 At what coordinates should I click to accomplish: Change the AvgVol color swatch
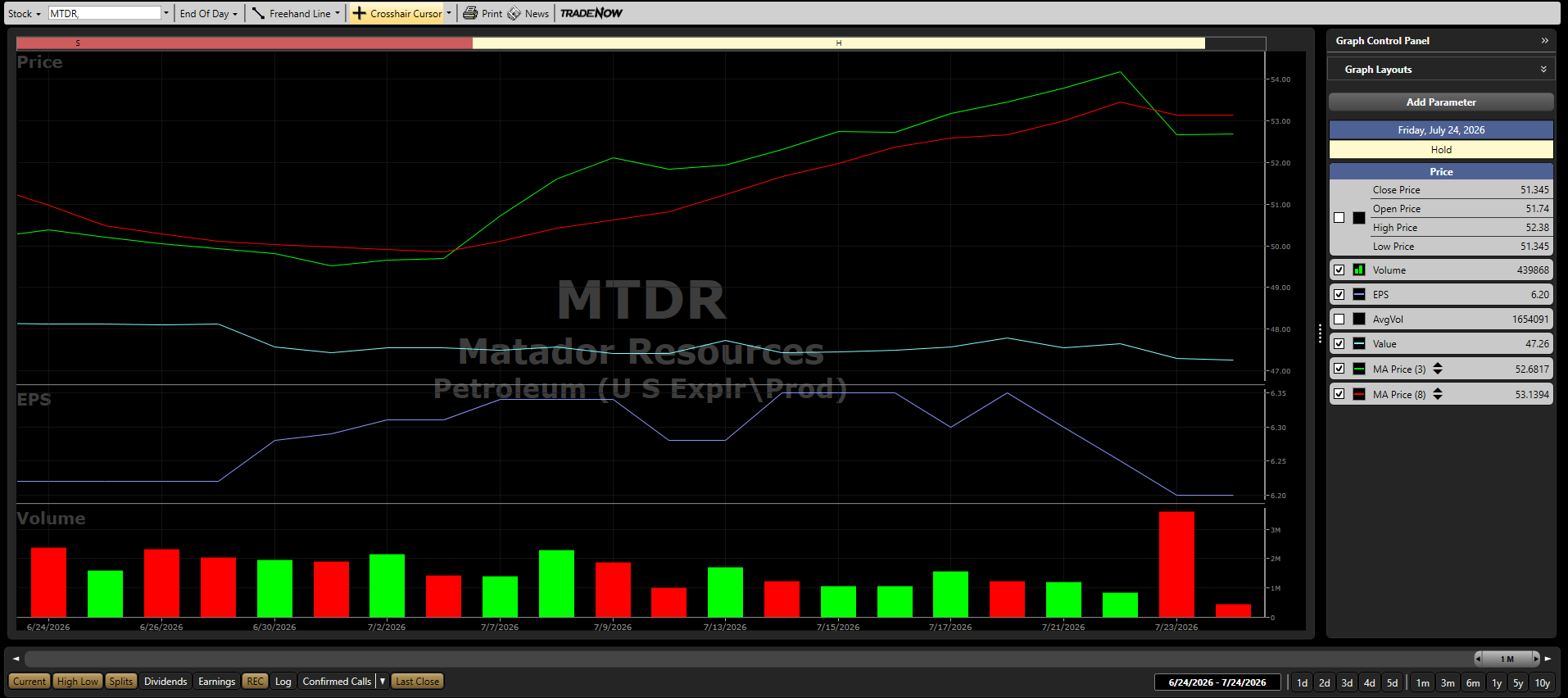click(1359, 319)
